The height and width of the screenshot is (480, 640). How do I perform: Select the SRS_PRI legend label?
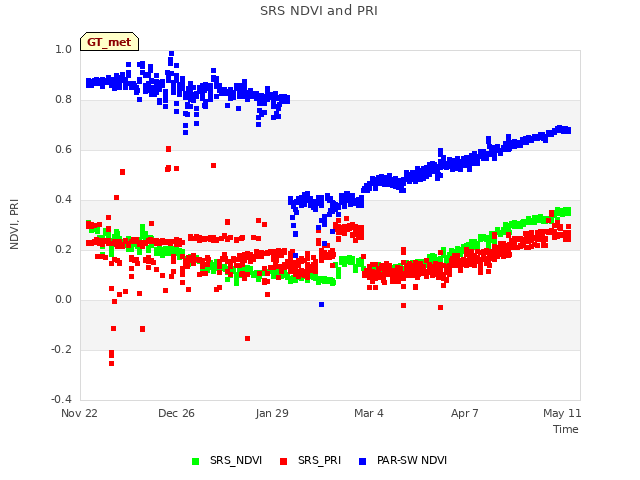pos(319,460)
